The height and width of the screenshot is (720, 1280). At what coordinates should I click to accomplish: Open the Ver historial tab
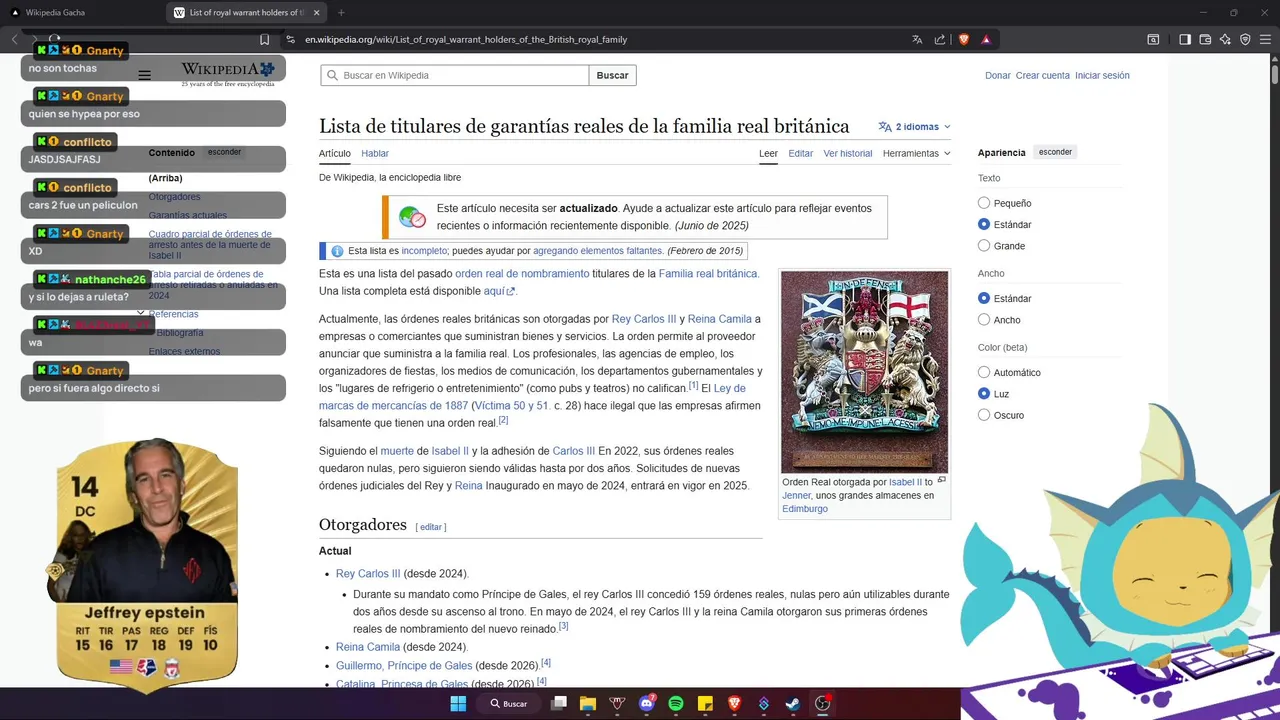click(848, 153)
